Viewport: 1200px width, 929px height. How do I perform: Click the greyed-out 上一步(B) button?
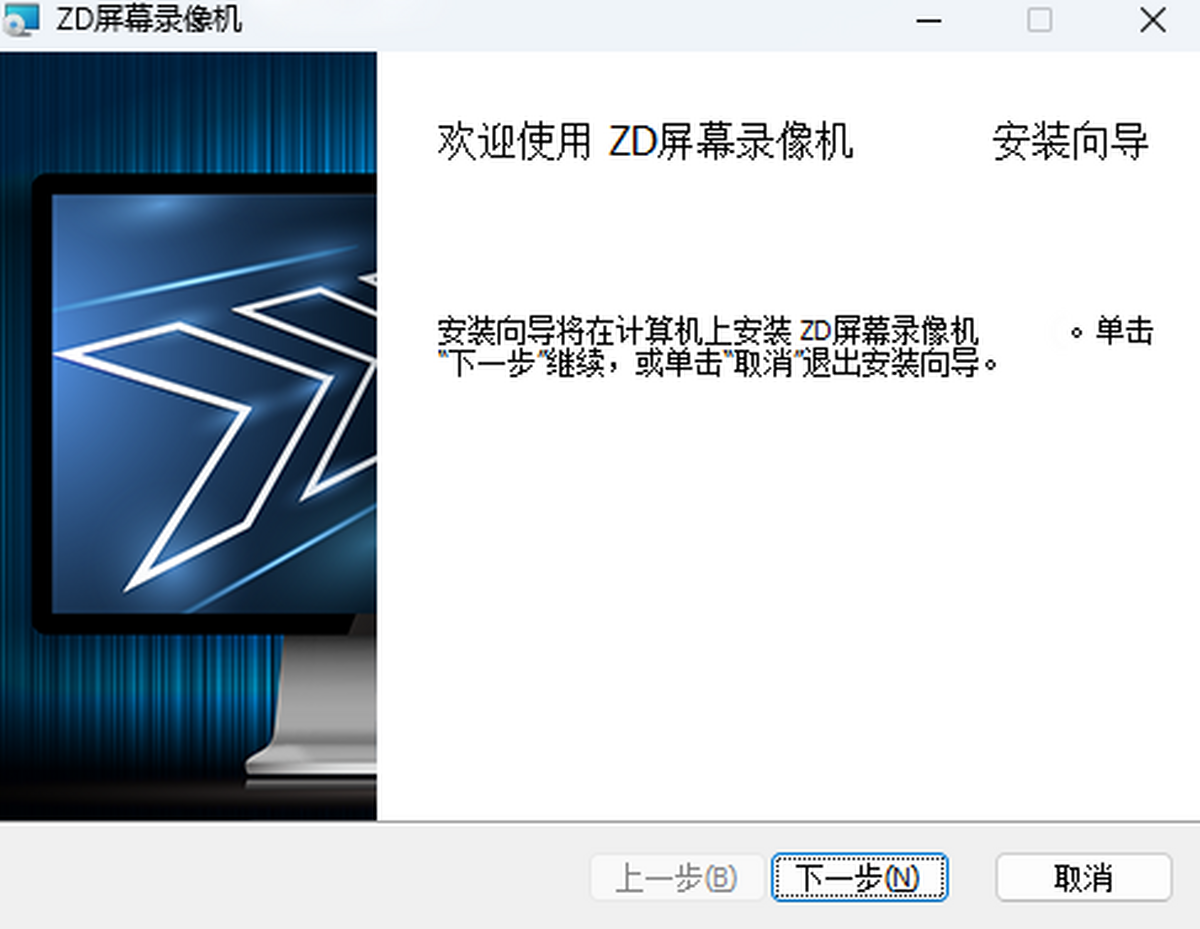point(676,878)
